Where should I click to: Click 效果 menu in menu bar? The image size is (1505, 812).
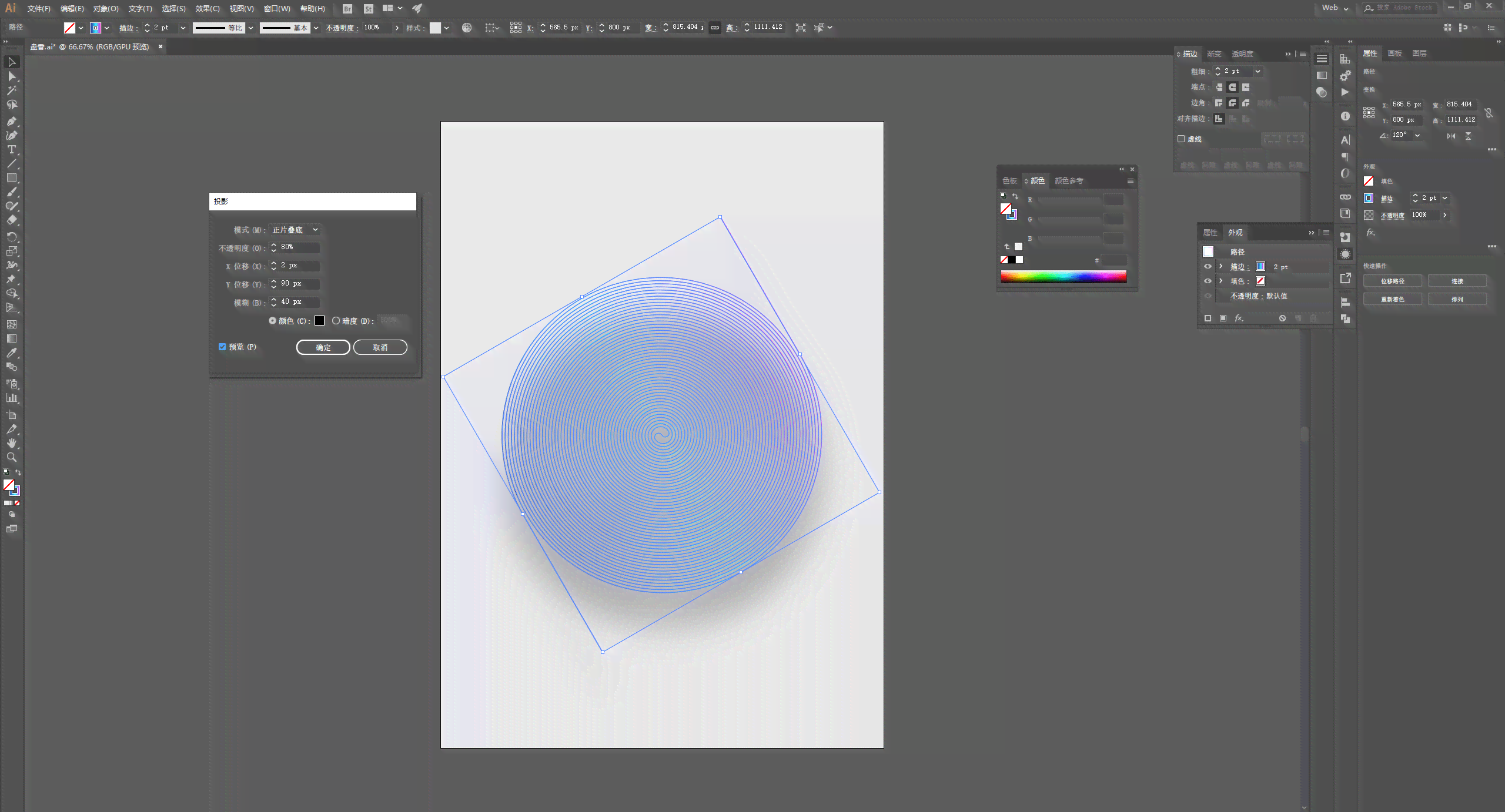click(206, 8)
